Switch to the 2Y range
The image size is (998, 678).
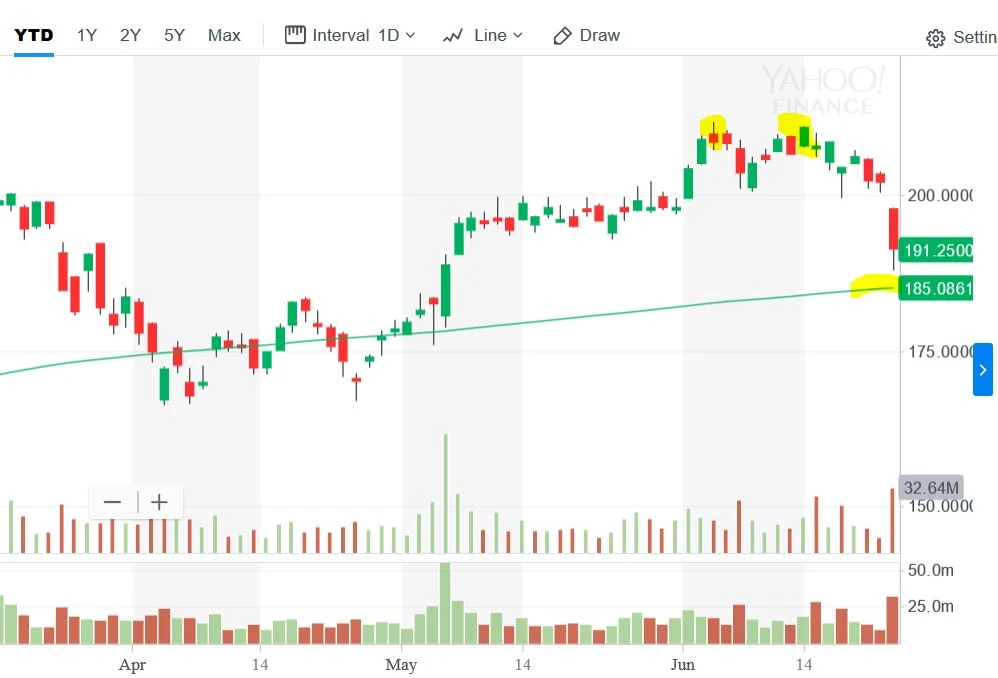(x=130, y=35)
